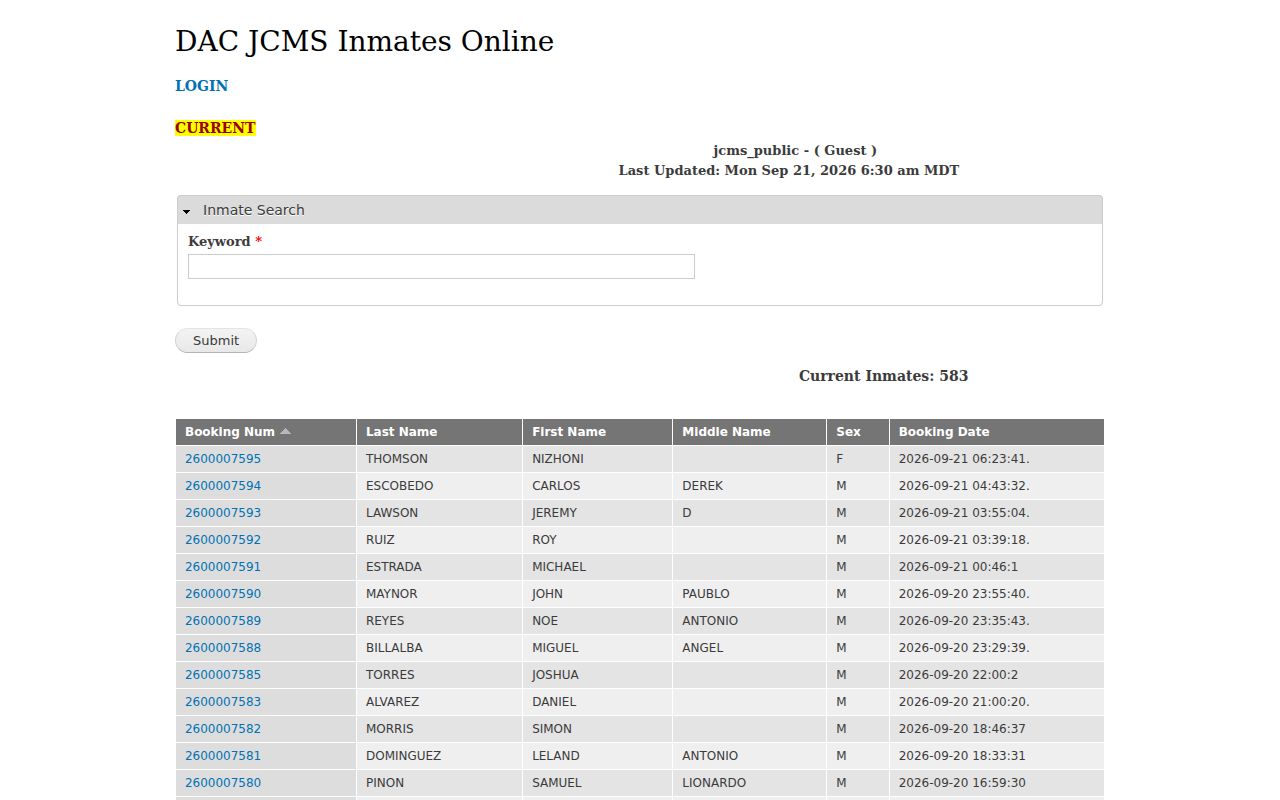
Task: Select last name ESCOBEDO cell
Action: coord(439,486)
